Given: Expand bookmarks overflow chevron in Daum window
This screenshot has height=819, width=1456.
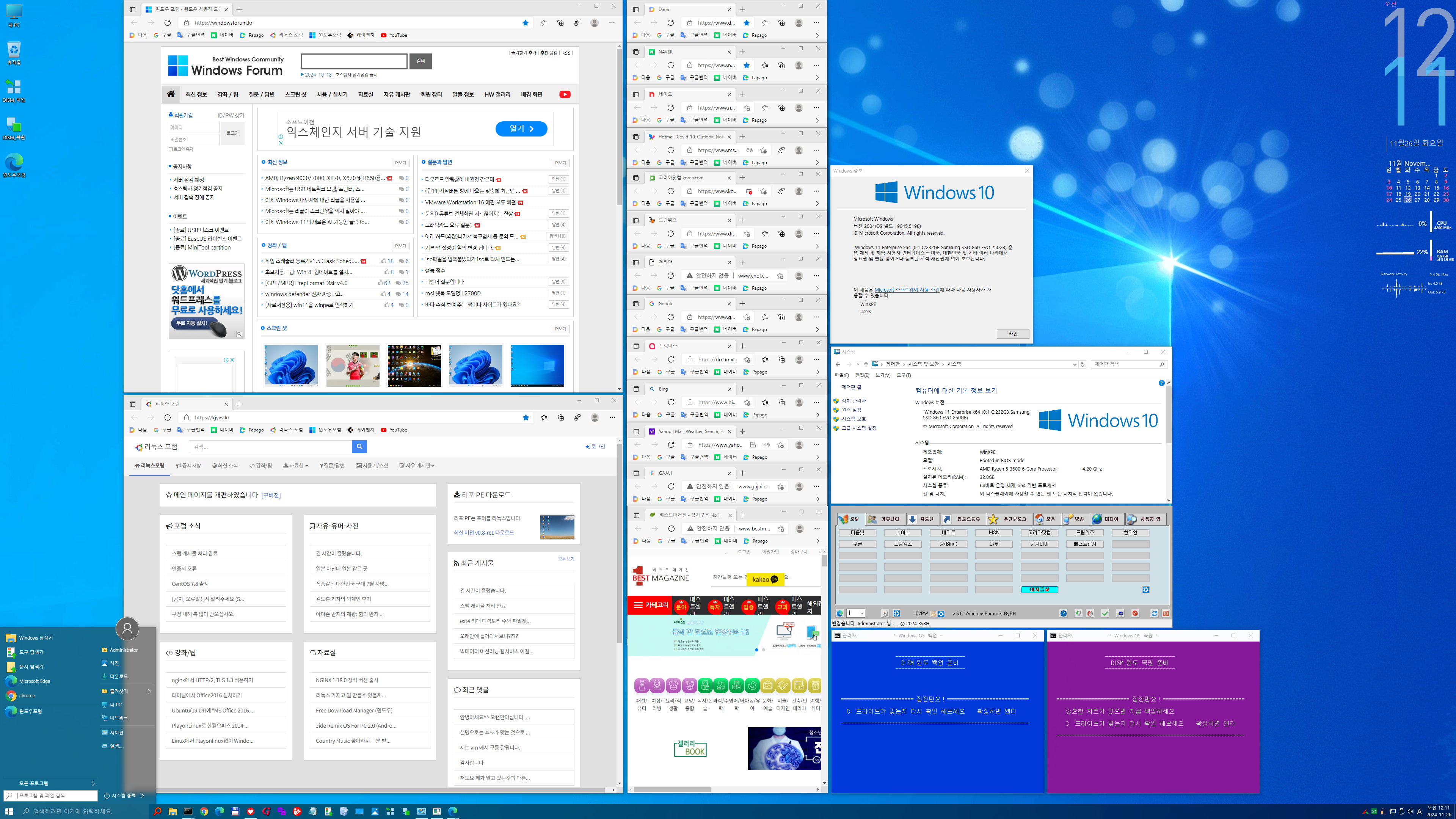Looking at the screenshot, I should (817, 35).
